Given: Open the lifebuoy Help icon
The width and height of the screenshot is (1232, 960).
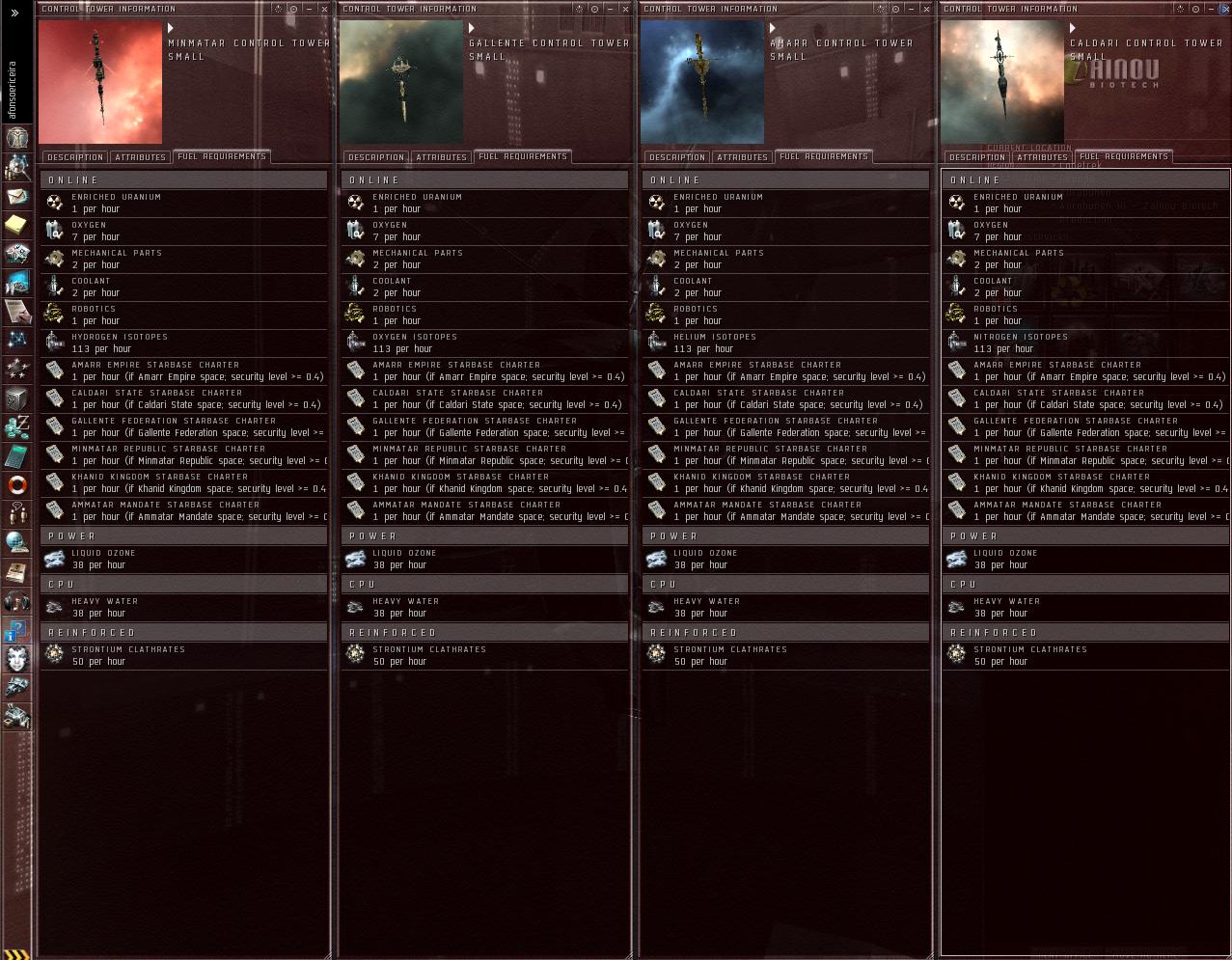Looking at the screenshot, I should pyautogui.click(x=17, y=484).
